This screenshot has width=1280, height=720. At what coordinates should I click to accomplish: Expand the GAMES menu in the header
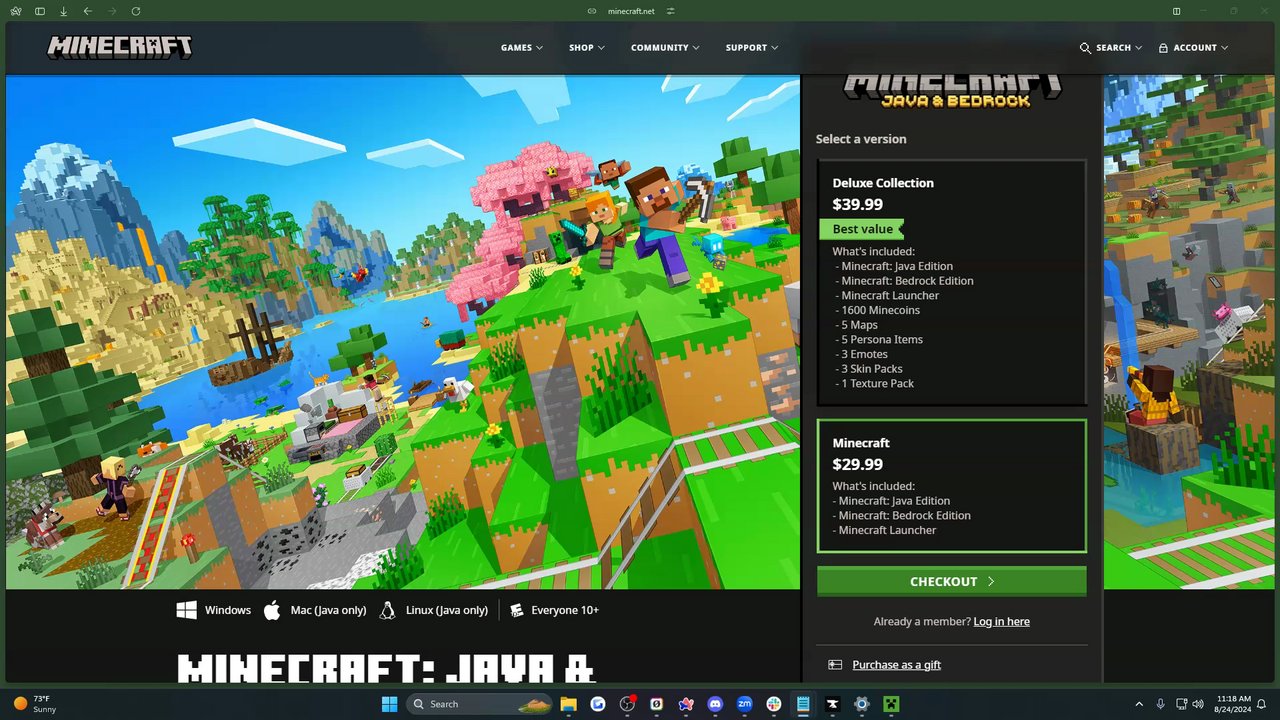[522, 48]
